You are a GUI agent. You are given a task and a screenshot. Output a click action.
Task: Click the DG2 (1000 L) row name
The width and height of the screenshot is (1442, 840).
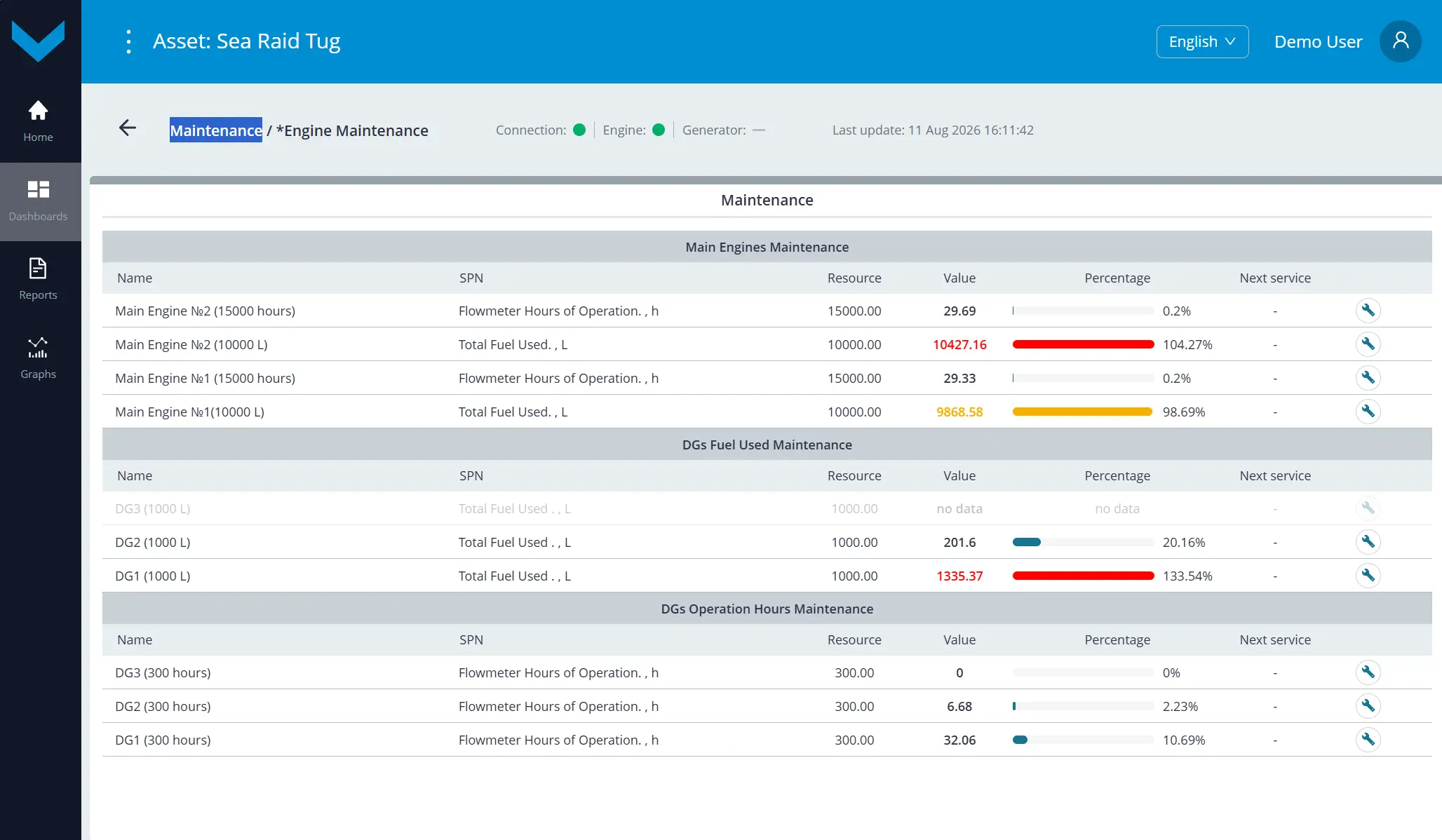click(152, 542)
